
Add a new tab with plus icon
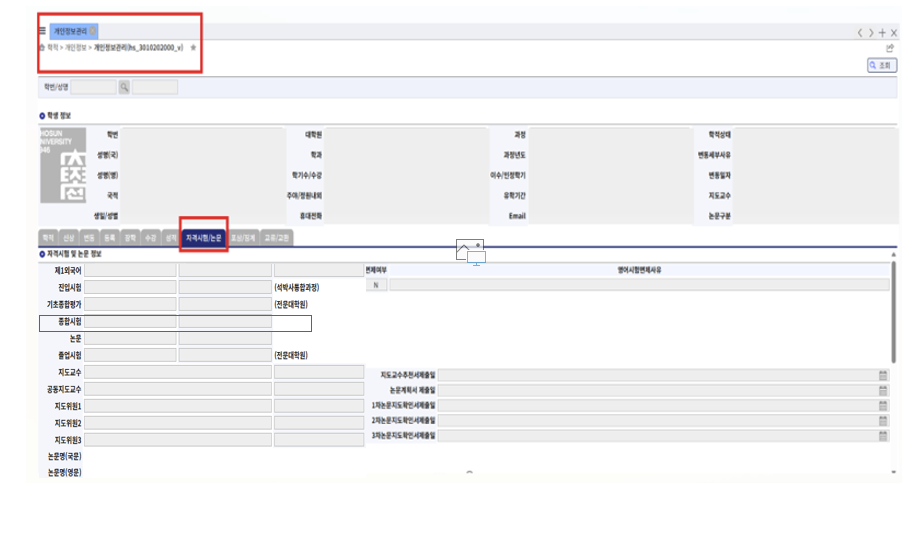882,33
